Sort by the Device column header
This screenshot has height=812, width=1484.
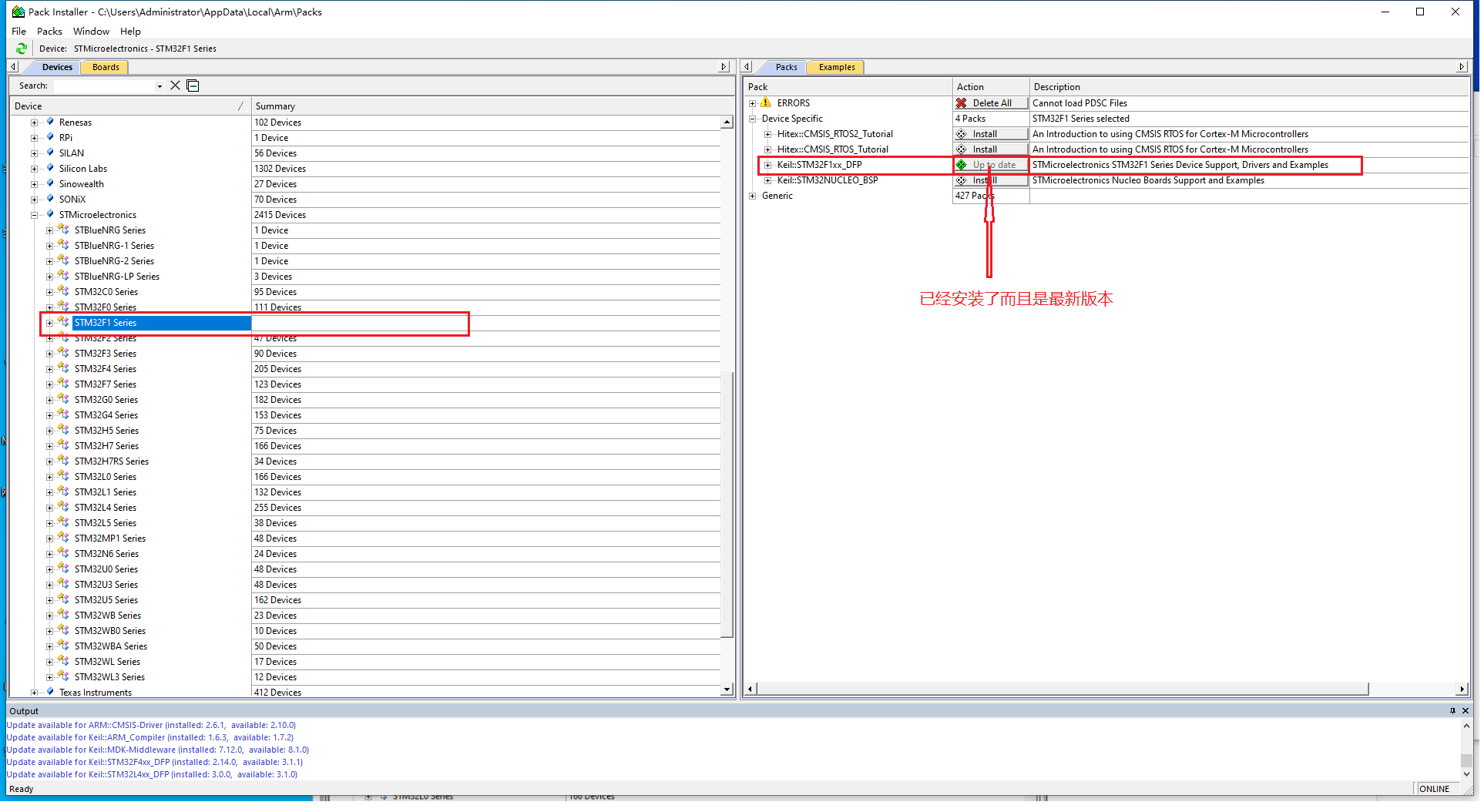pyautogui.click(x=129, y=106)
